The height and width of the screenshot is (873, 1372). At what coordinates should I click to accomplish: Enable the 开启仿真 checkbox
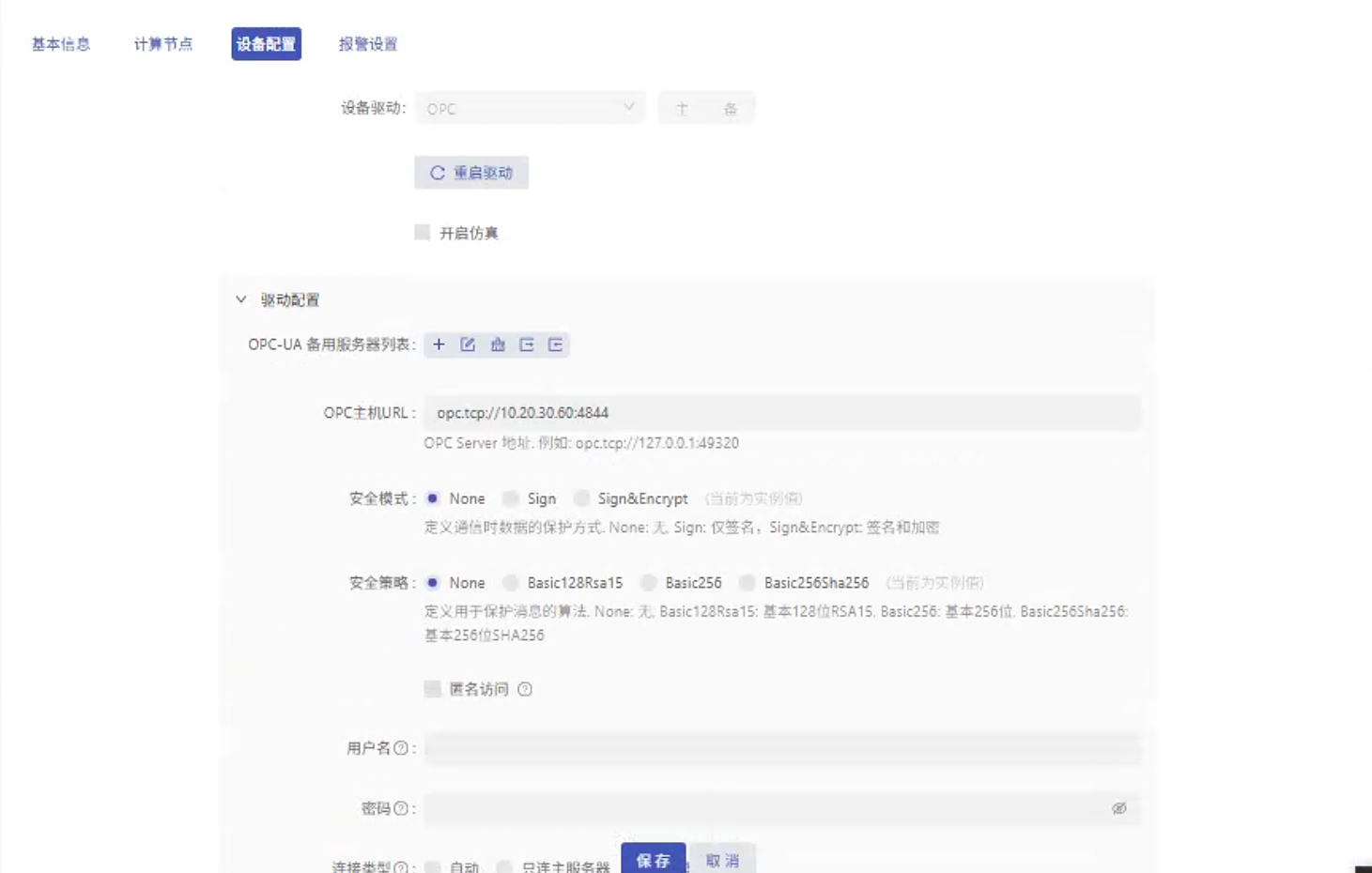(423, 233)
